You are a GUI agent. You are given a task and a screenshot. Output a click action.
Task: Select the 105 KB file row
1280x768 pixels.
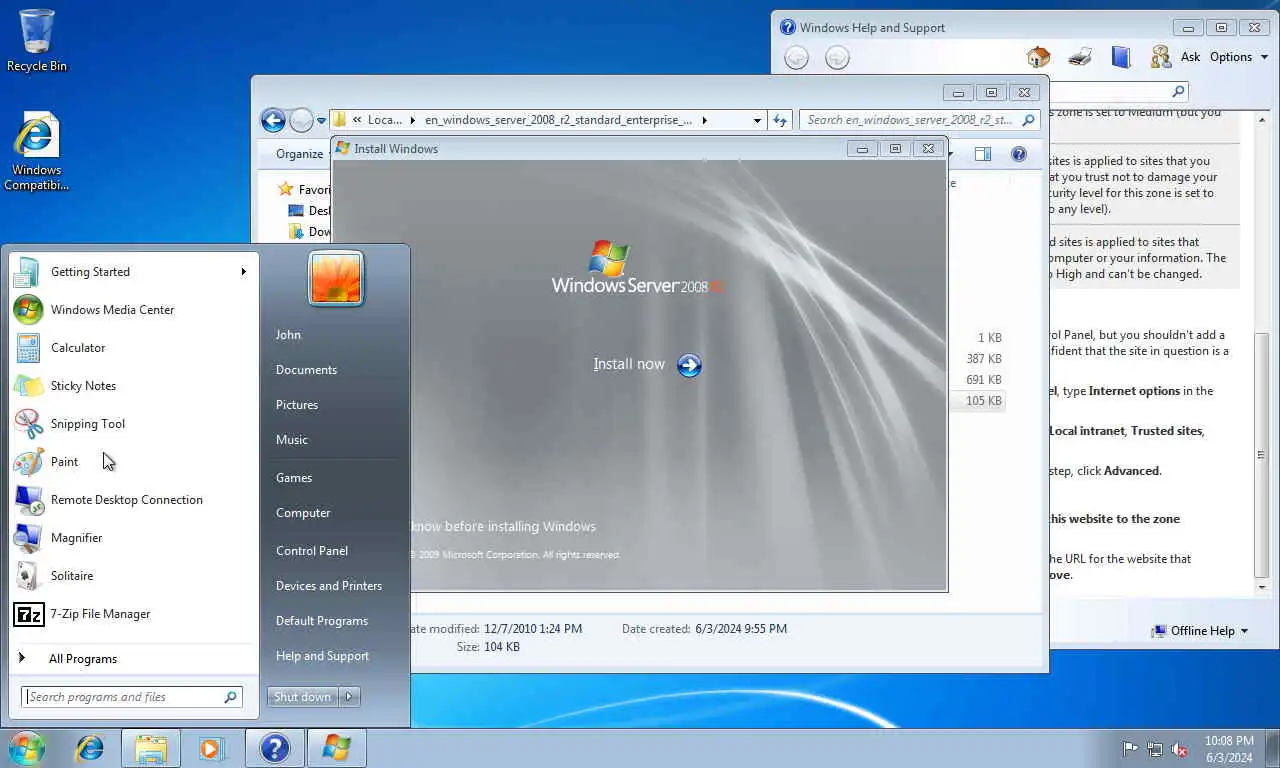(x=977, y=401)
